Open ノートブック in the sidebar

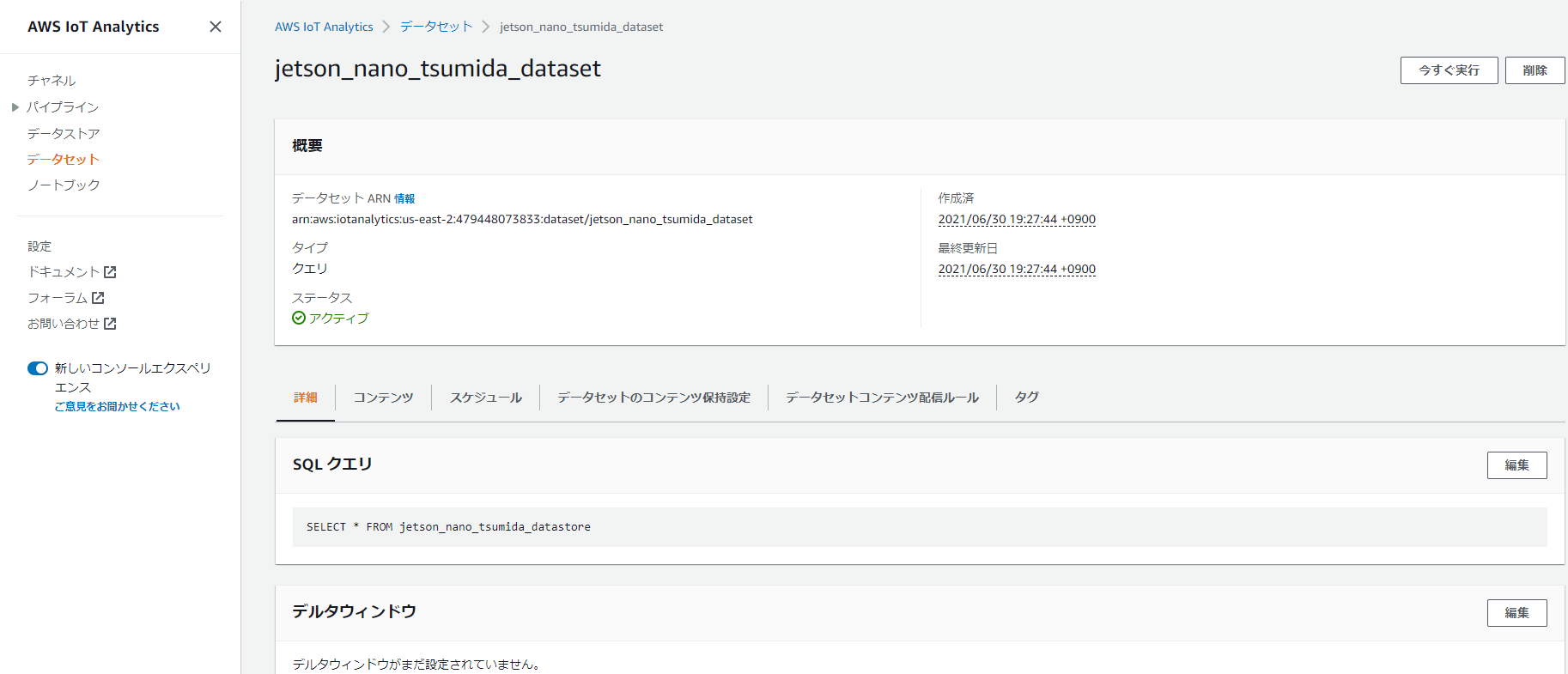pos(64,185)
